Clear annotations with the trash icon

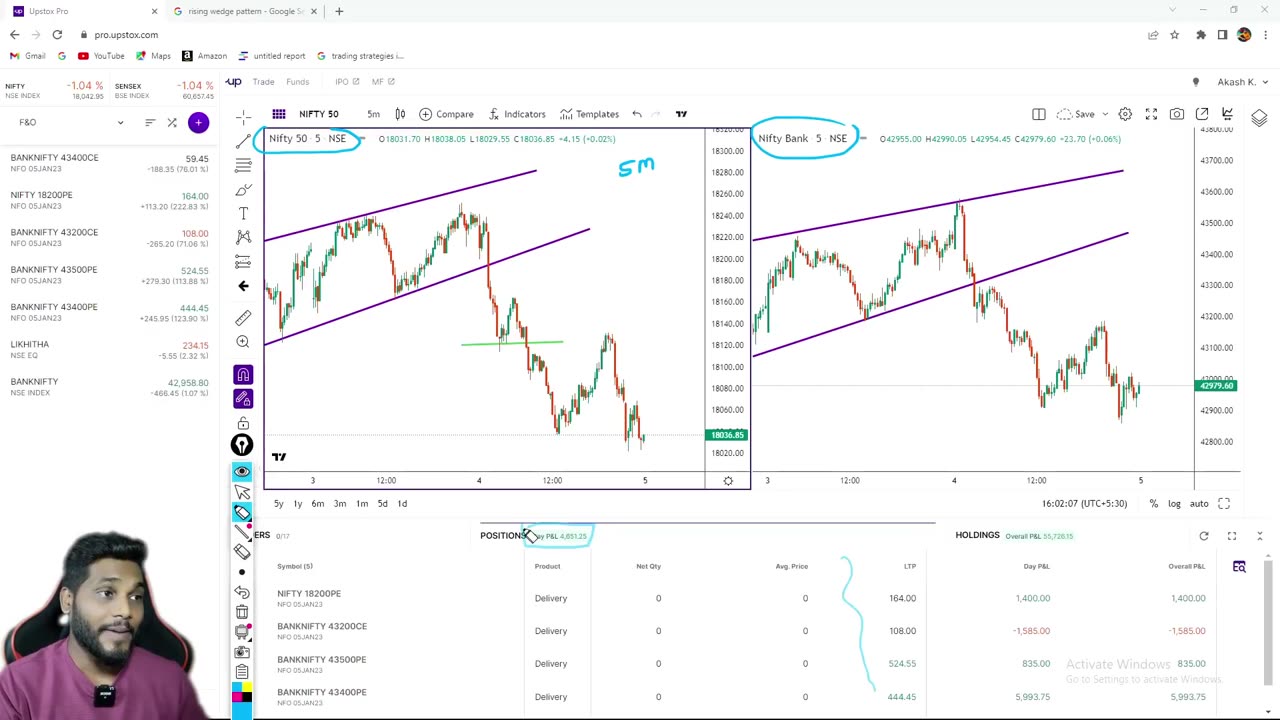click(242, 612)
